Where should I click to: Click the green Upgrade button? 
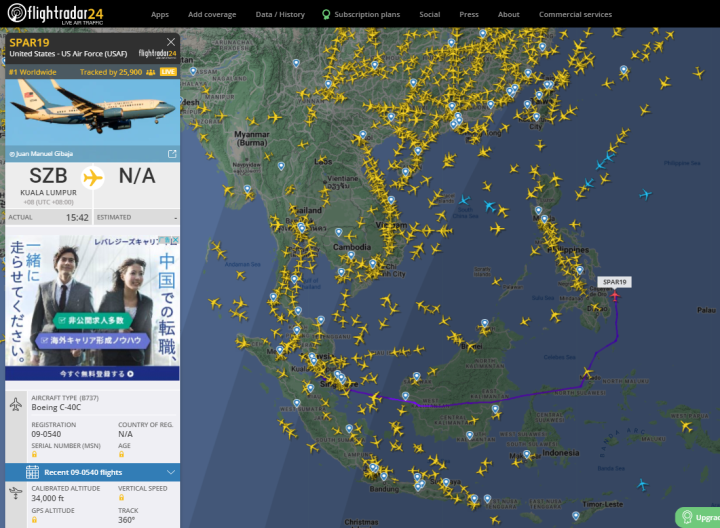click(698, 517)
